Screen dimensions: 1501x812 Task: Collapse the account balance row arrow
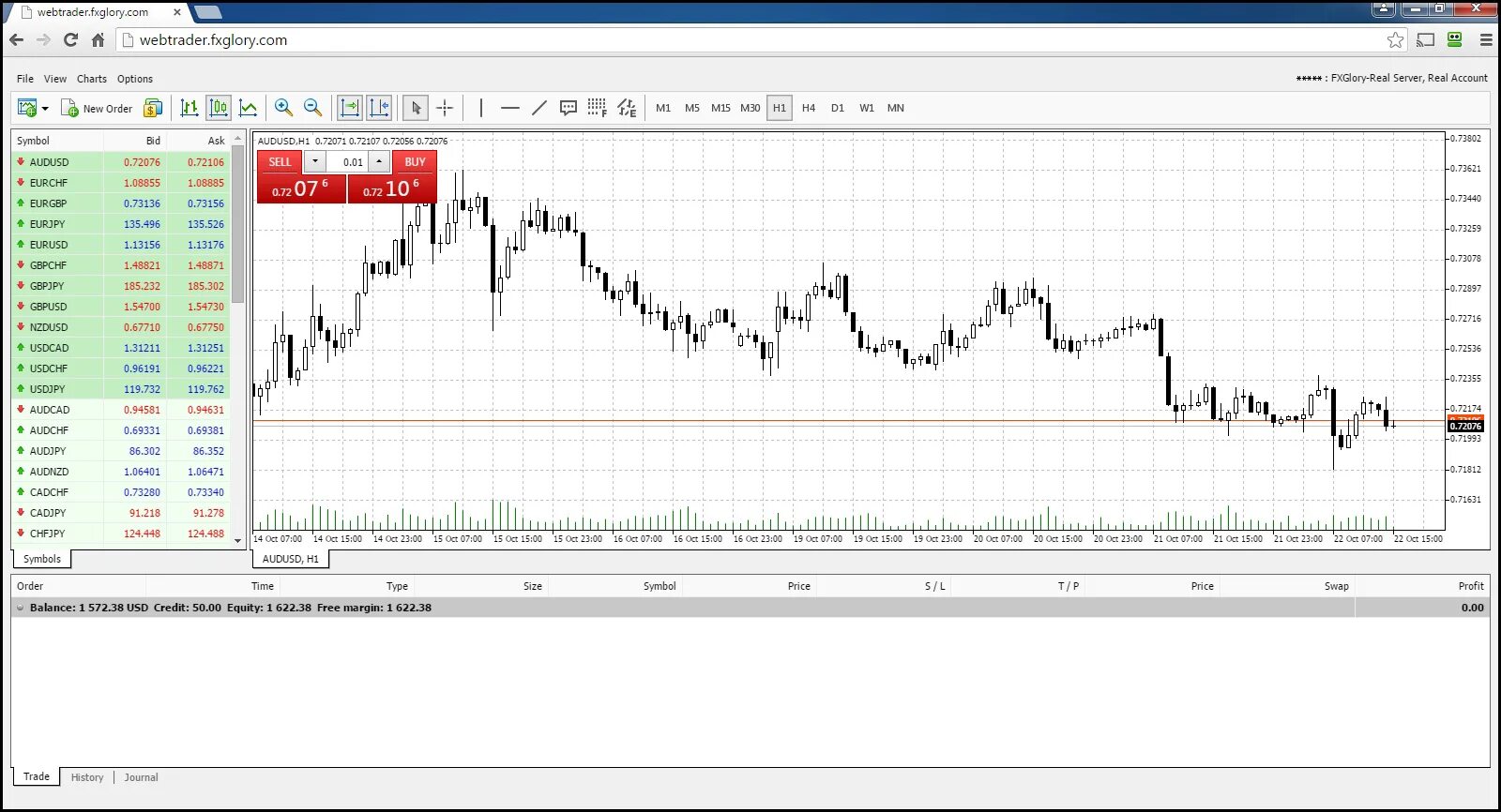click(20, 608)
